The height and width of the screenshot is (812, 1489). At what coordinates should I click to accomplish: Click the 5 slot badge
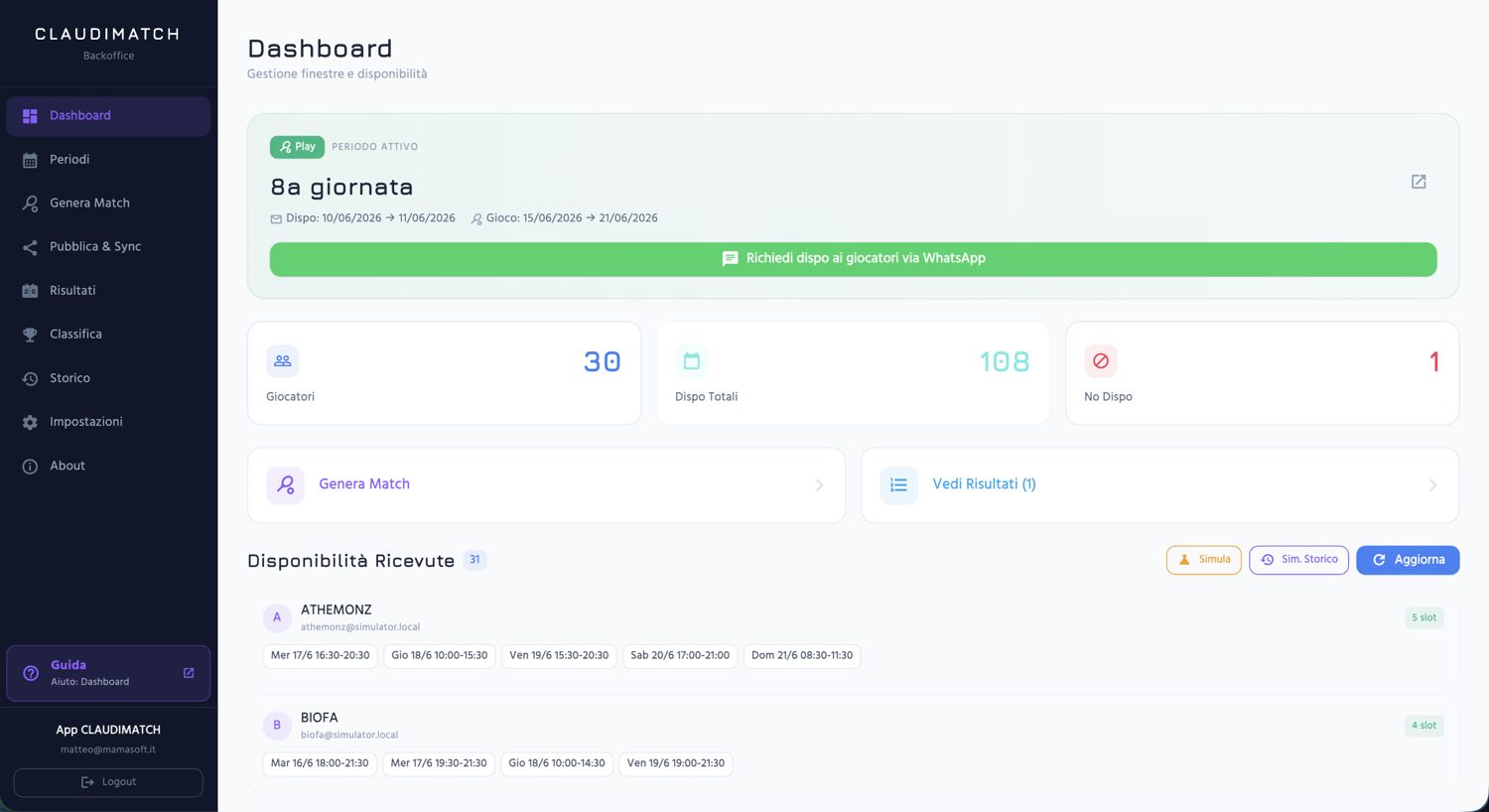(x=1423, y=617)
